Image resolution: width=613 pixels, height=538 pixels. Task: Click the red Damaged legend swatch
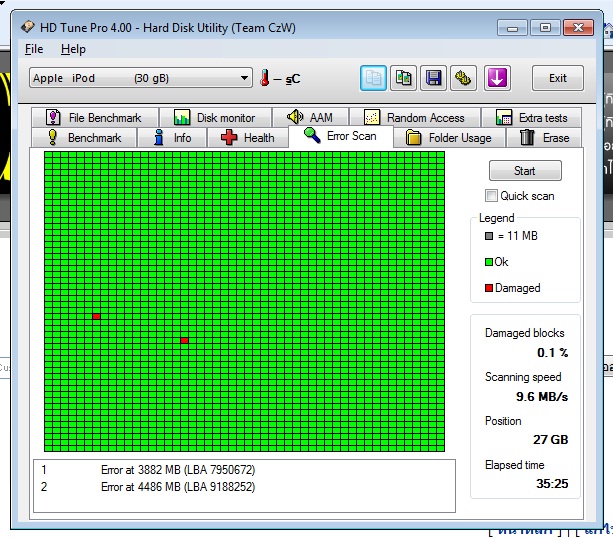pos(489,288)
